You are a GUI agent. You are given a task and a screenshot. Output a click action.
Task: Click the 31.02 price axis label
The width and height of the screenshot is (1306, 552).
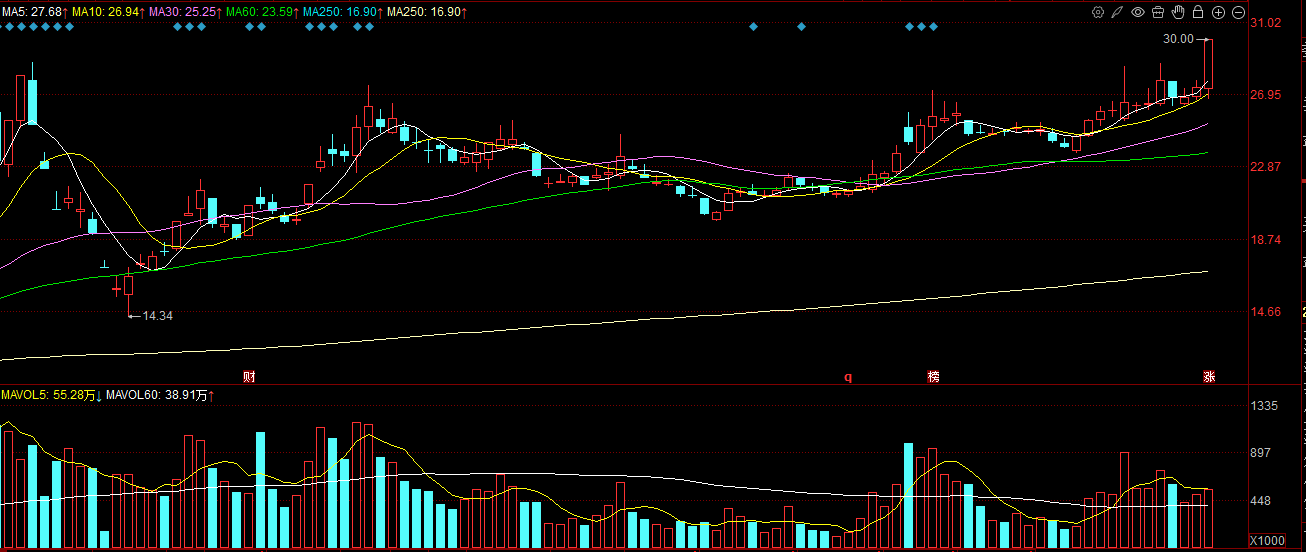click(1267, 22)
